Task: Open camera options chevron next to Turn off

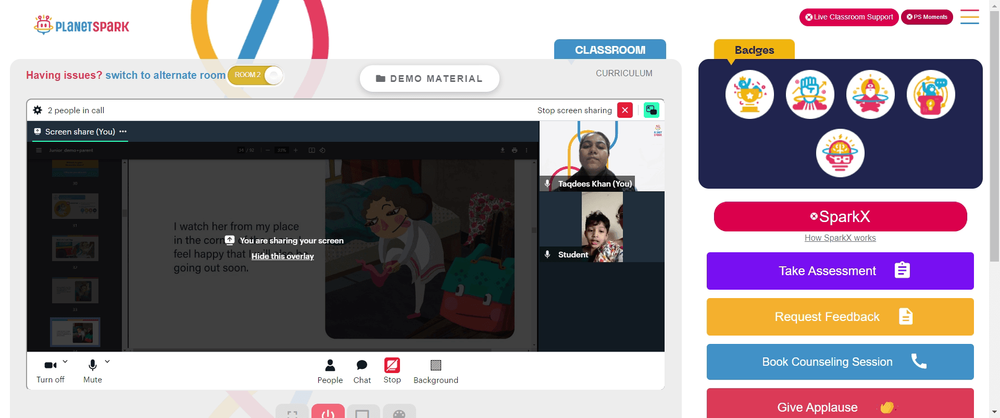Action: click(x=65, y=361)
